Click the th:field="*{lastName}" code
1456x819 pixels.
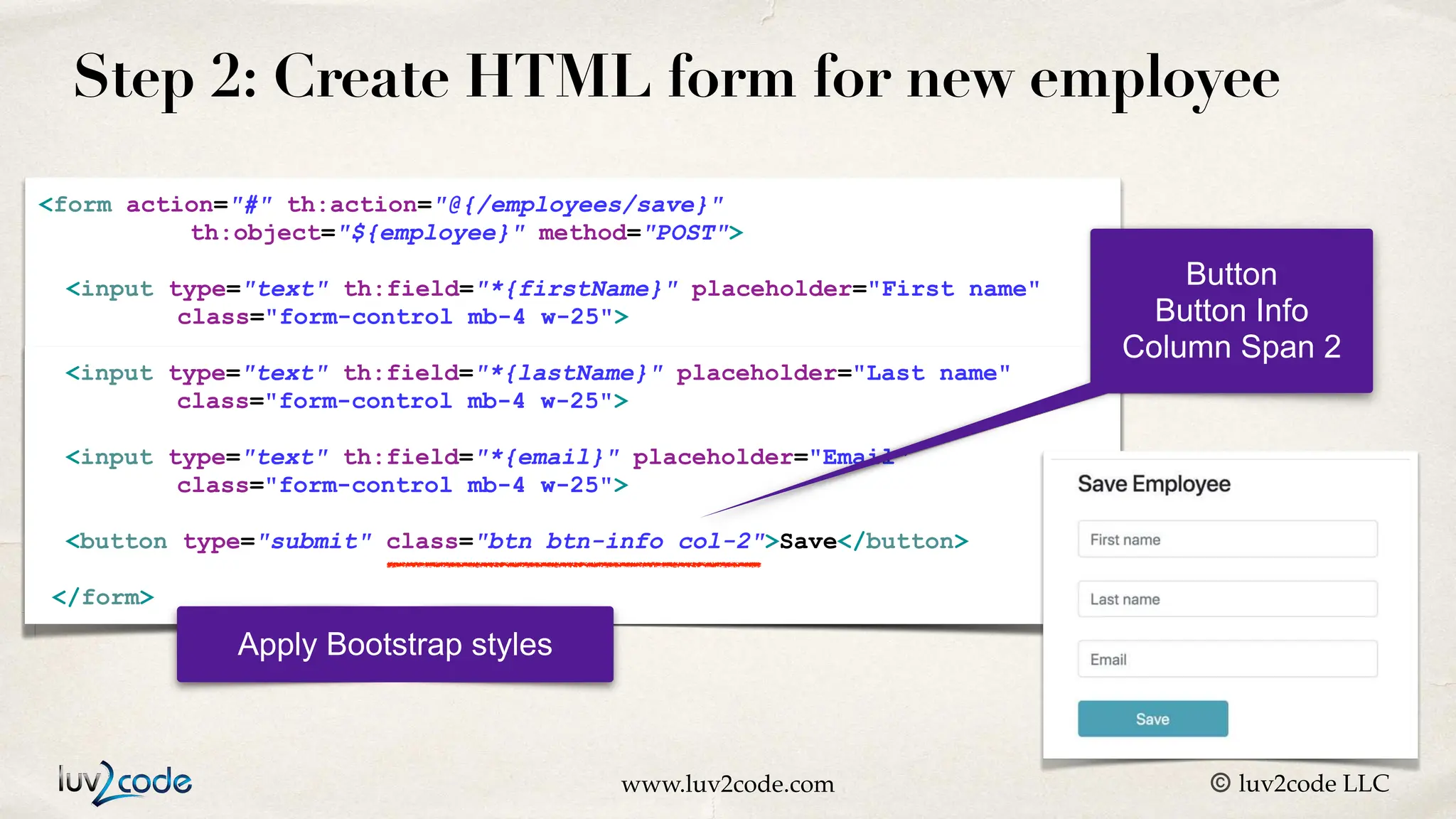[x=503, y=373]
